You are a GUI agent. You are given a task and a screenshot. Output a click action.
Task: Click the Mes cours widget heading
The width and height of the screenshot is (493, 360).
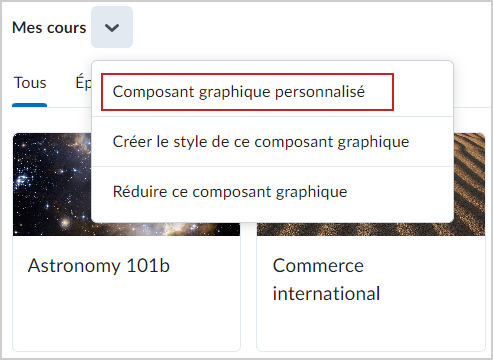[49, 28]
